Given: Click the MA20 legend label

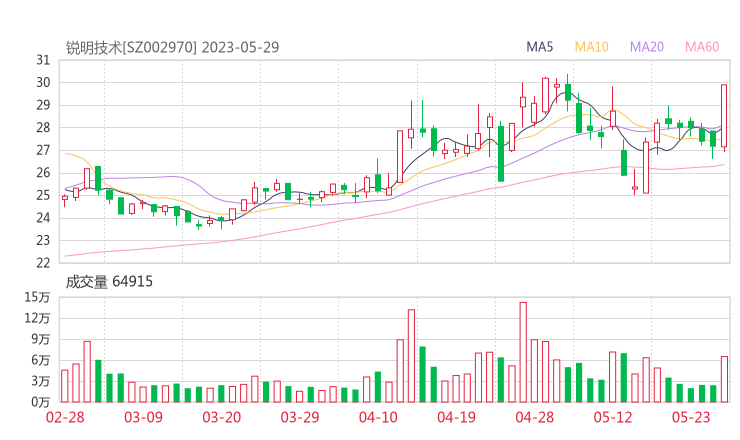Looking at the screenshot, I should point(647,47).
